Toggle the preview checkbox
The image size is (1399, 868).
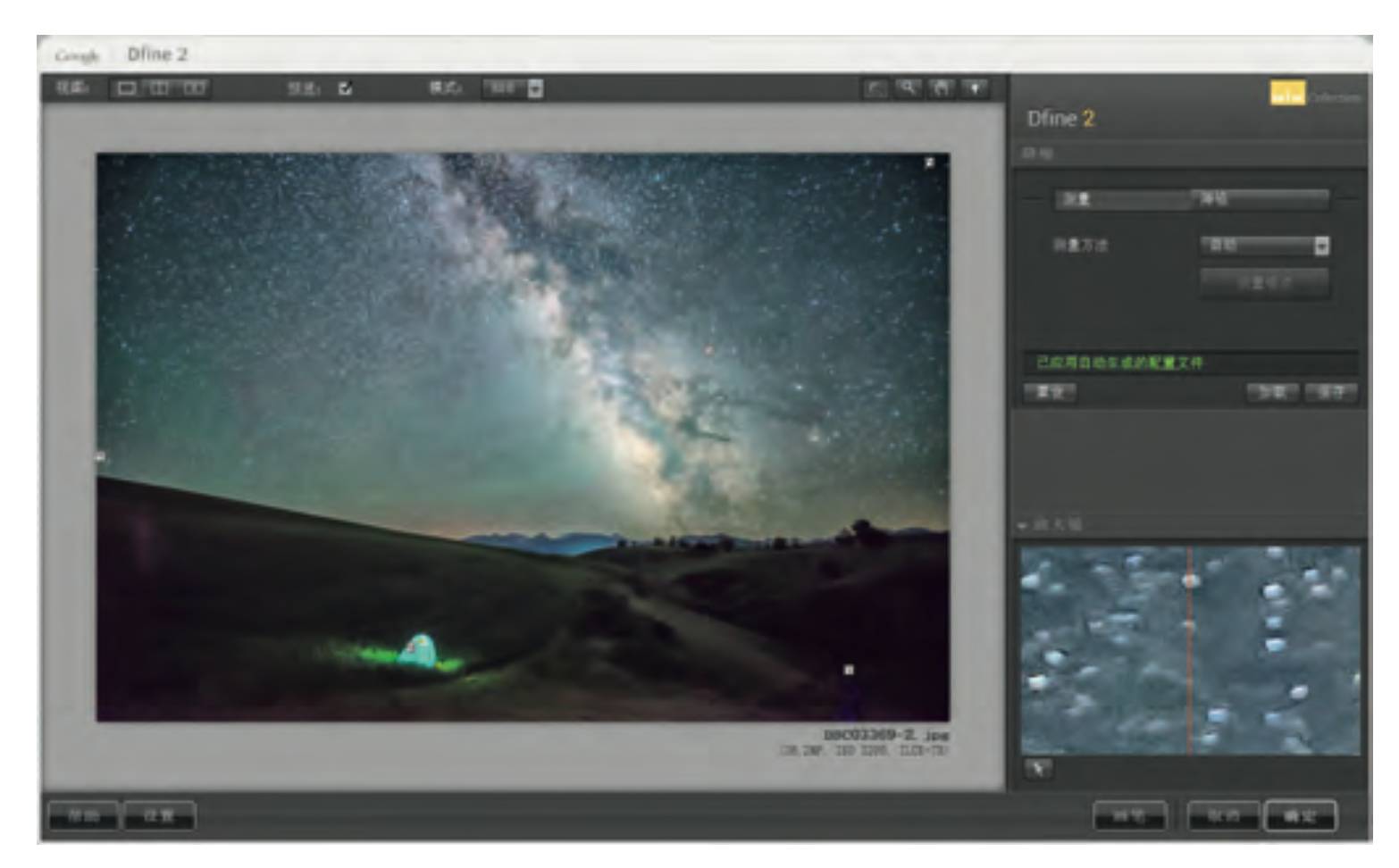pos(345,88)
